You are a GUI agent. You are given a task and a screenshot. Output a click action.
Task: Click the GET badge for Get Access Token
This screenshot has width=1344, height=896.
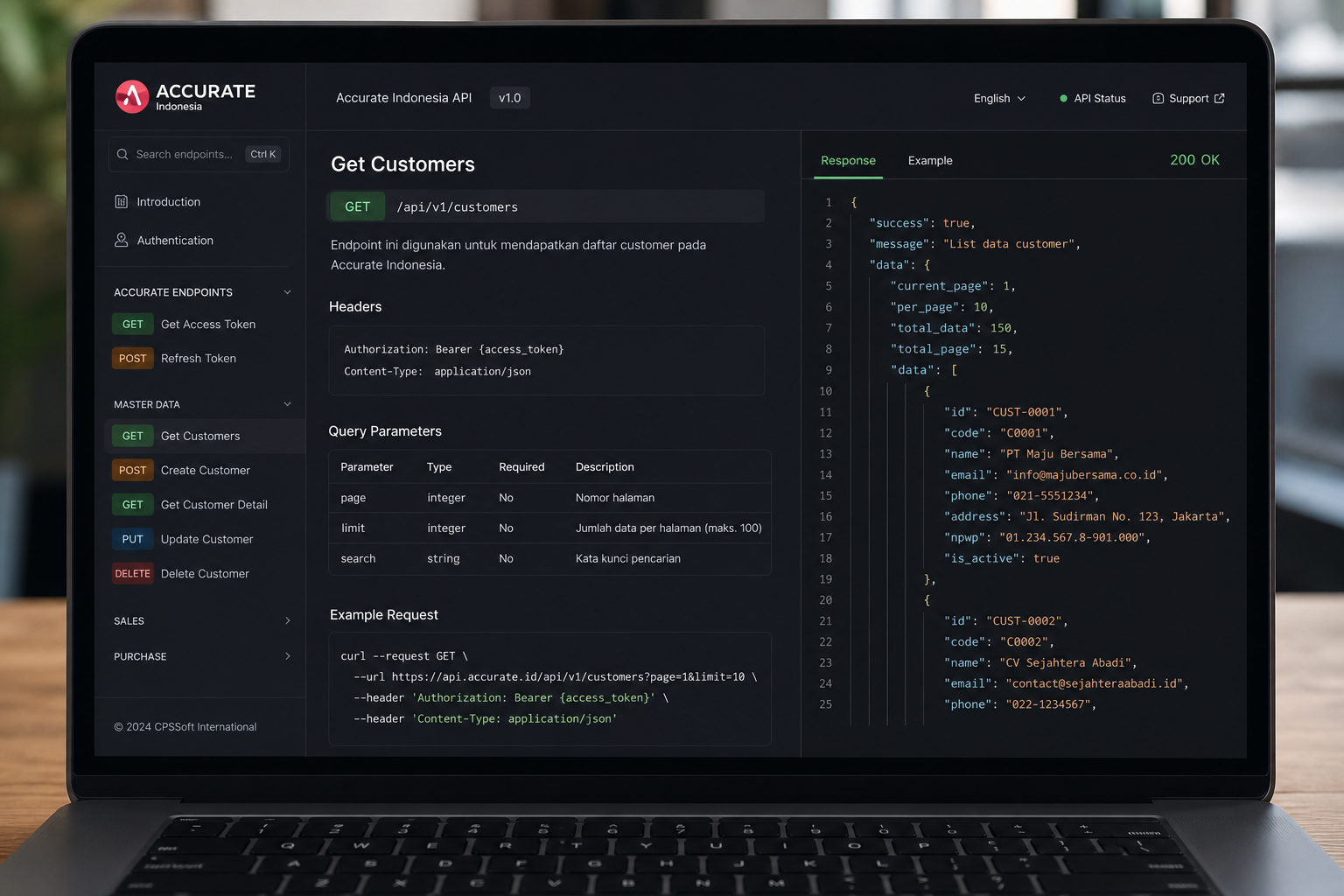[x=133, y=324]
